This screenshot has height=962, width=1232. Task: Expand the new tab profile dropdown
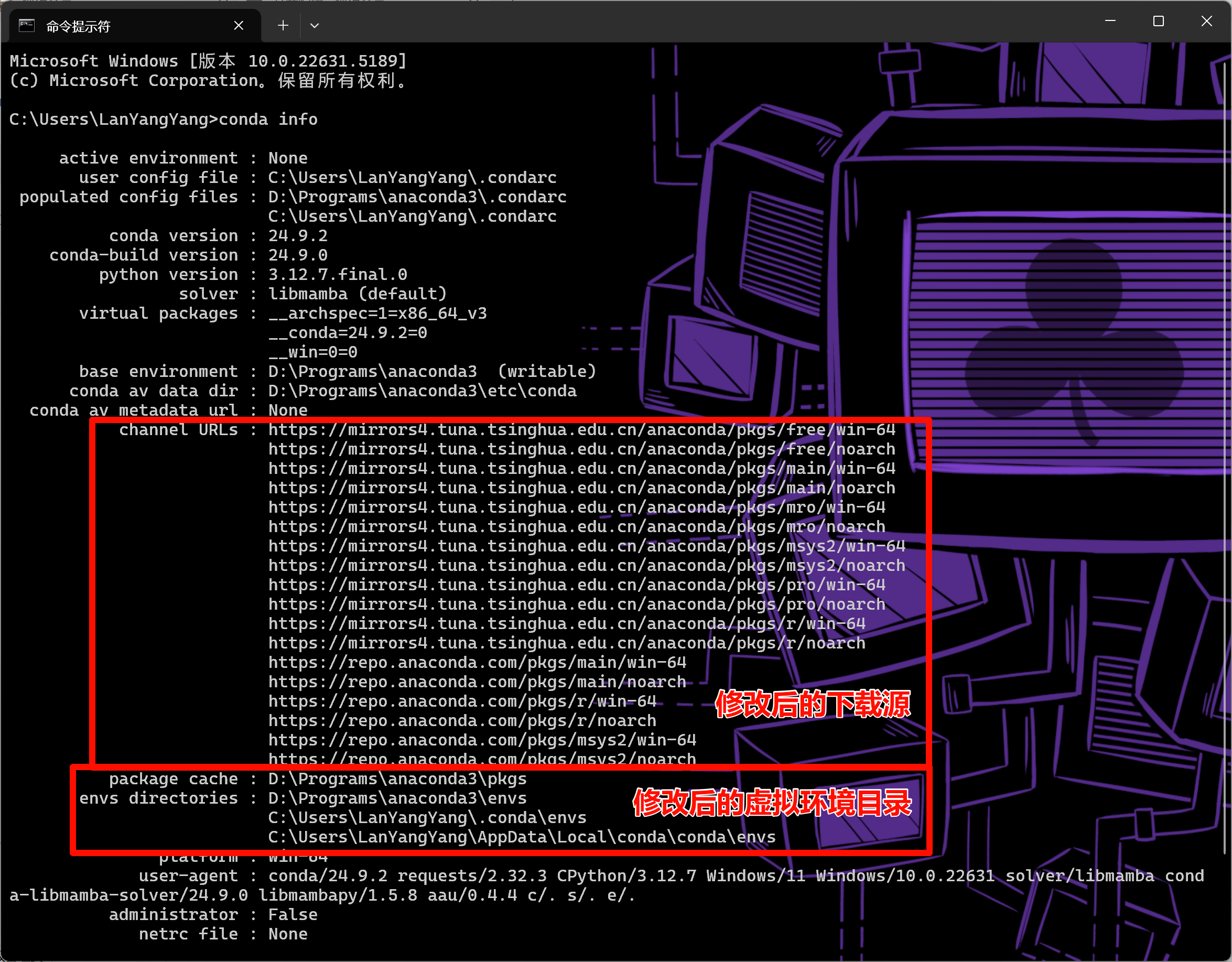(x=315, y=26)
